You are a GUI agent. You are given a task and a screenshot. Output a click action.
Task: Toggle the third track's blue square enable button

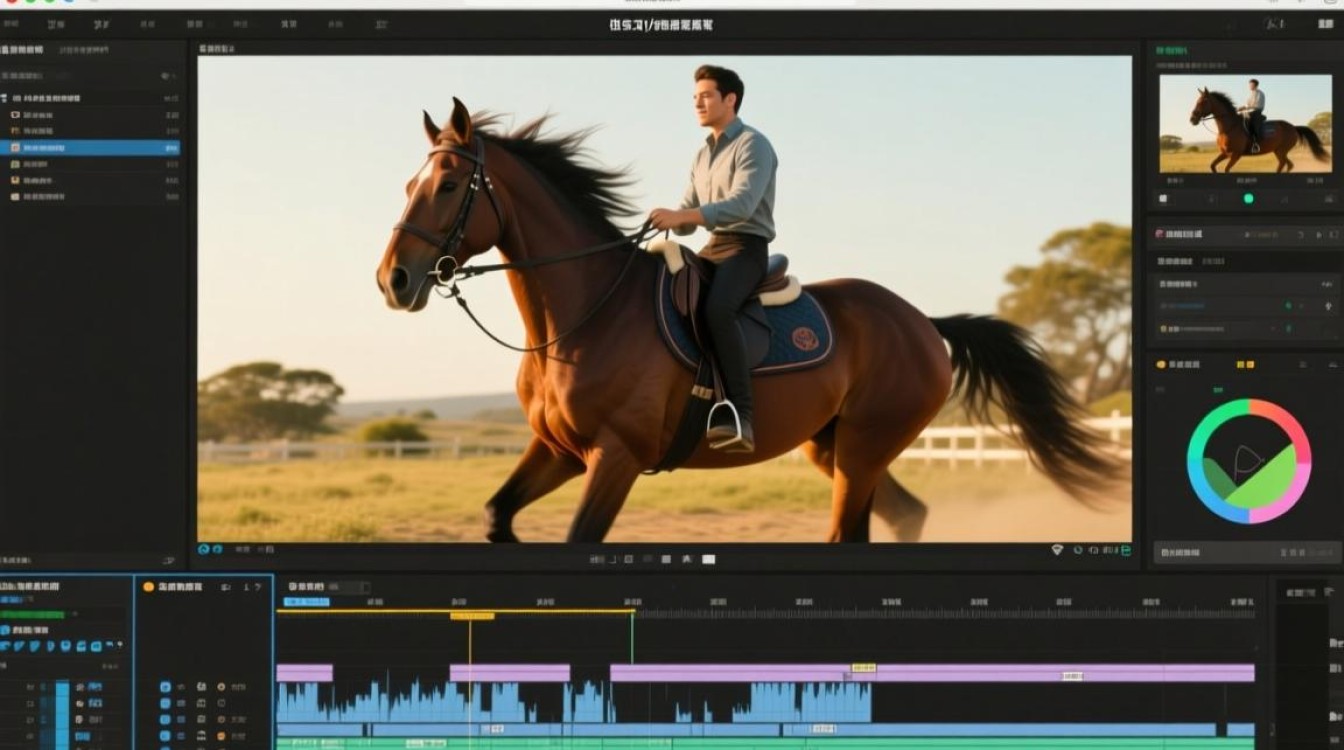click(165, 720)
